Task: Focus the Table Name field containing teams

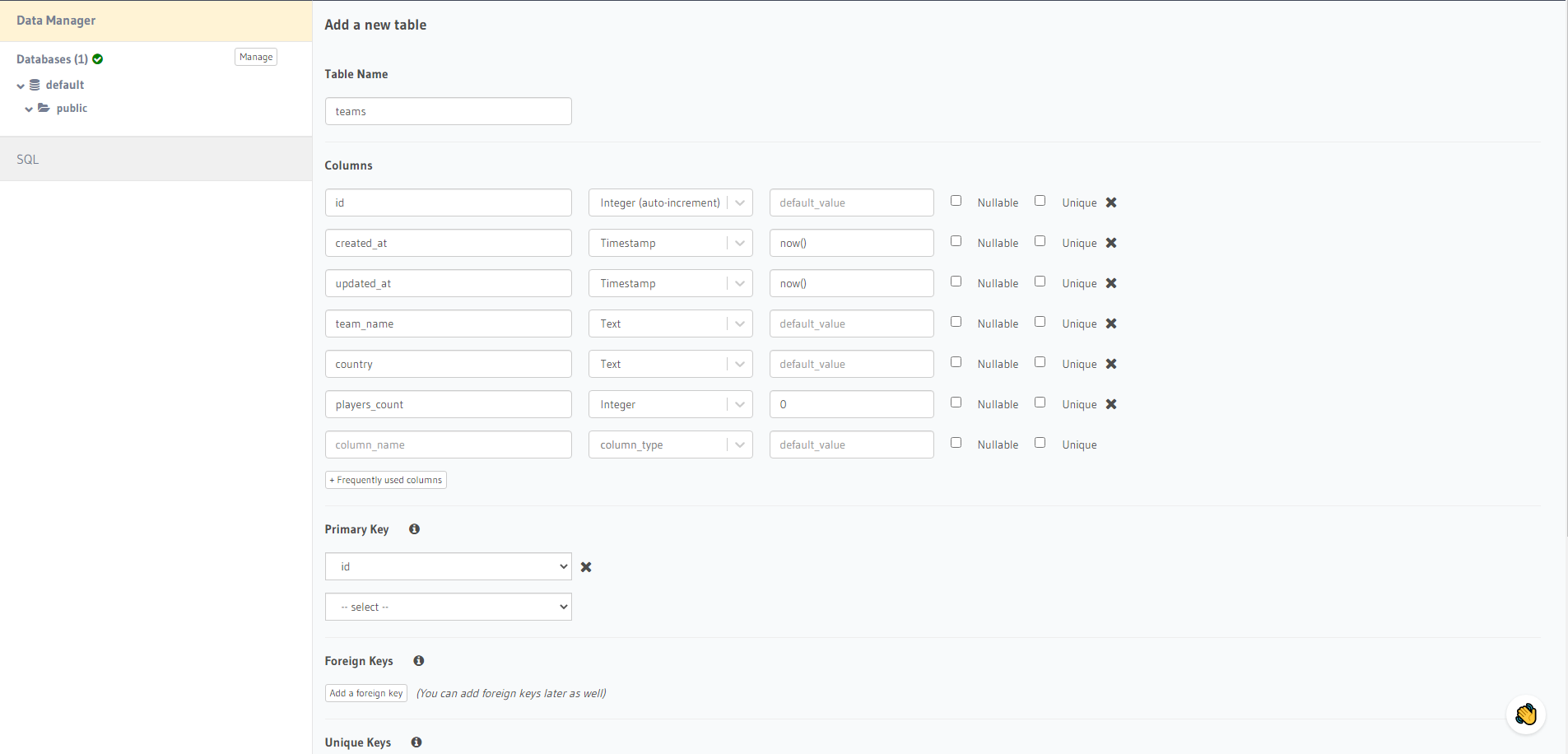Action: [449, 111]
